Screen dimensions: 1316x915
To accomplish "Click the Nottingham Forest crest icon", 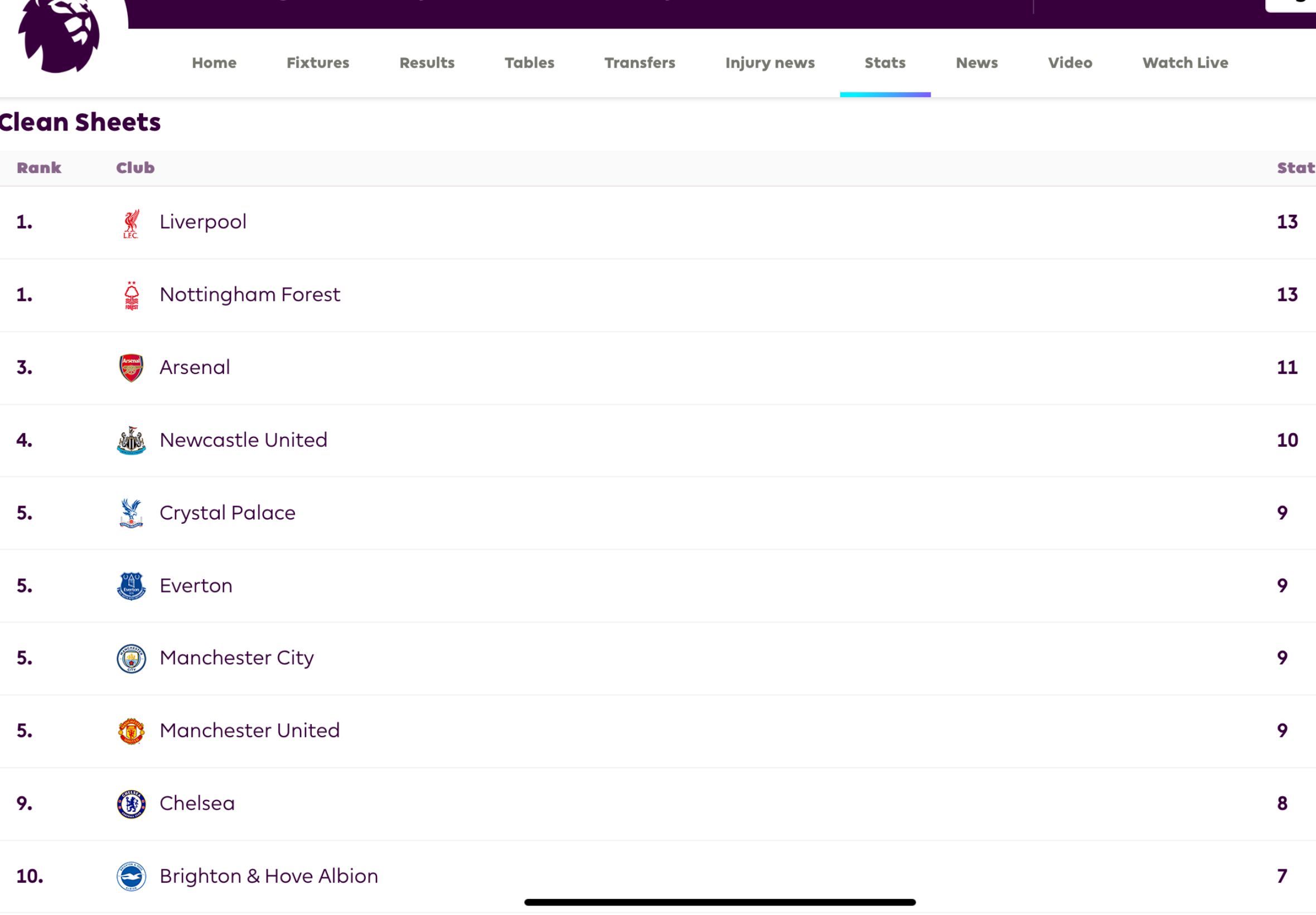I will (x=131, y=295).
